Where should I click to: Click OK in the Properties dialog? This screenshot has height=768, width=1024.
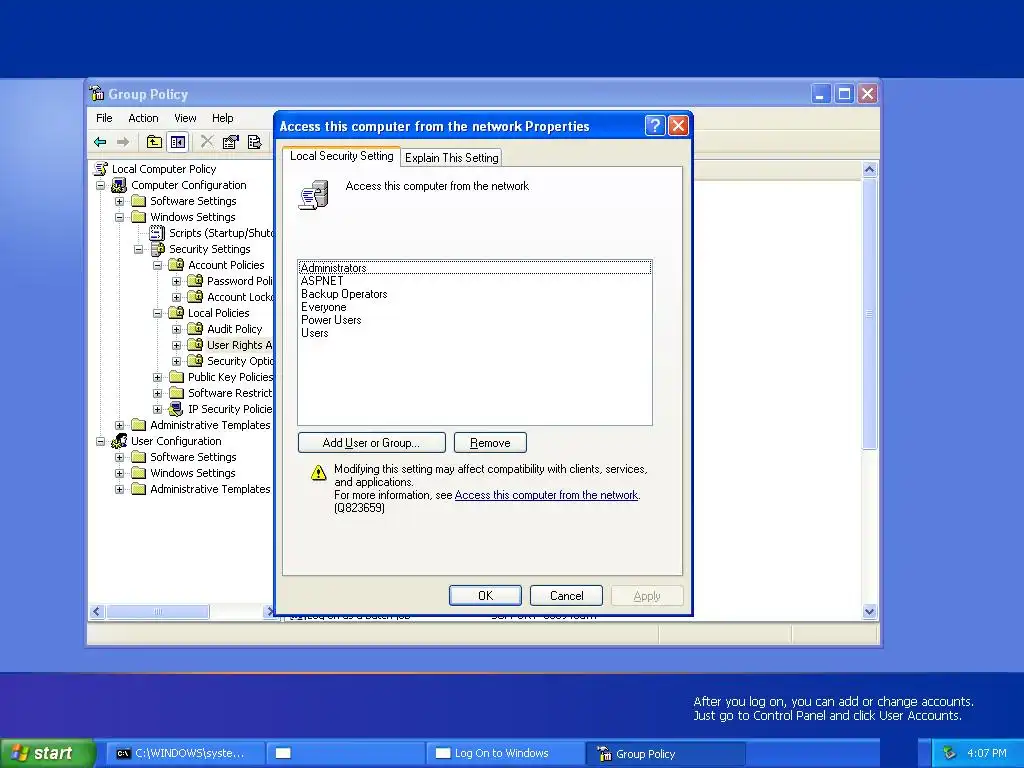click(485, 596)
